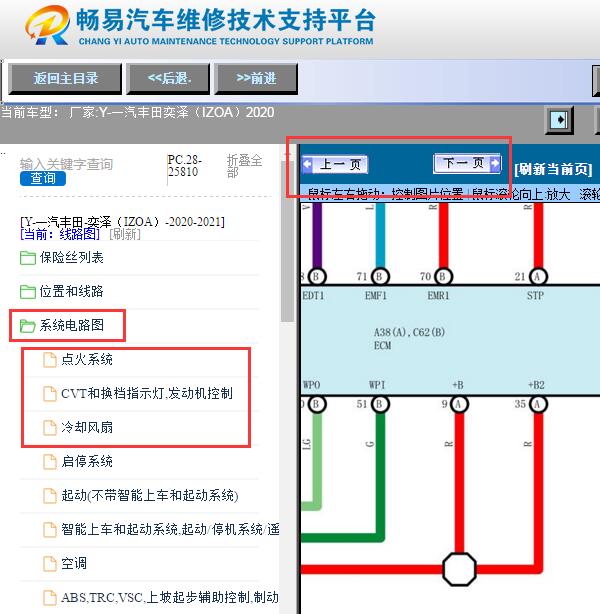600x614 pixels.
Task: Click connector pin 70 B circle
Action: tap(443, 276)
